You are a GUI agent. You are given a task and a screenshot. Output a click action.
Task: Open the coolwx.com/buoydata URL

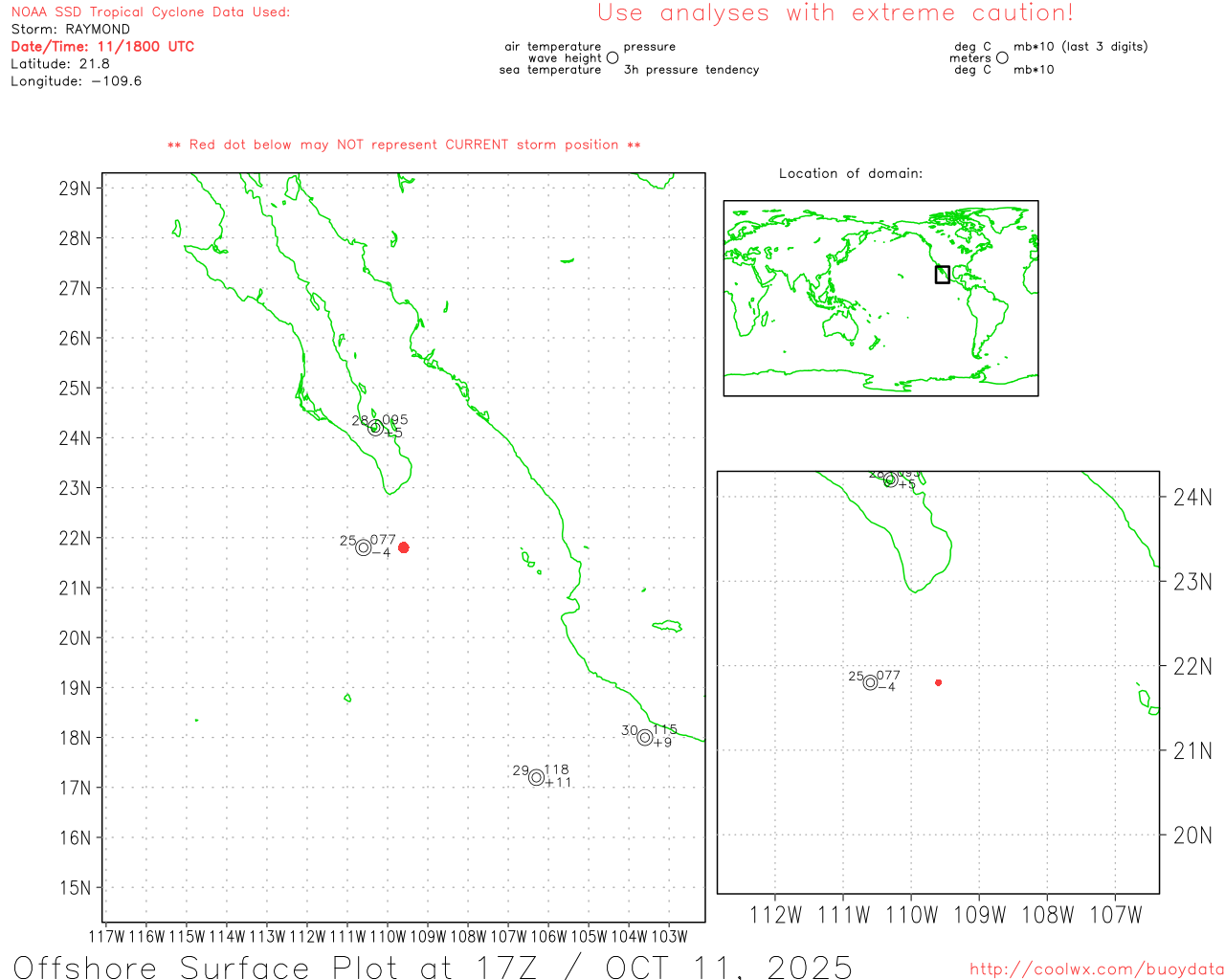1097,969
